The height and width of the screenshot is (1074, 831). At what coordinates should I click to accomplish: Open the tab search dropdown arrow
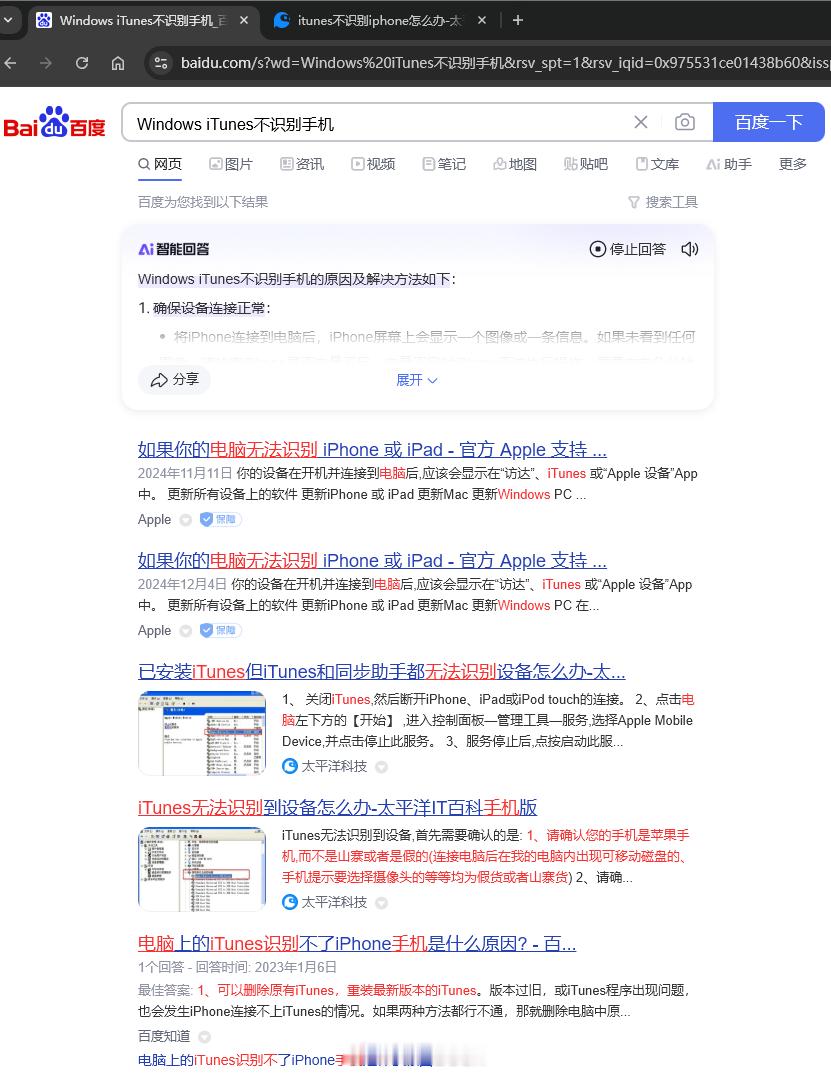8,20
